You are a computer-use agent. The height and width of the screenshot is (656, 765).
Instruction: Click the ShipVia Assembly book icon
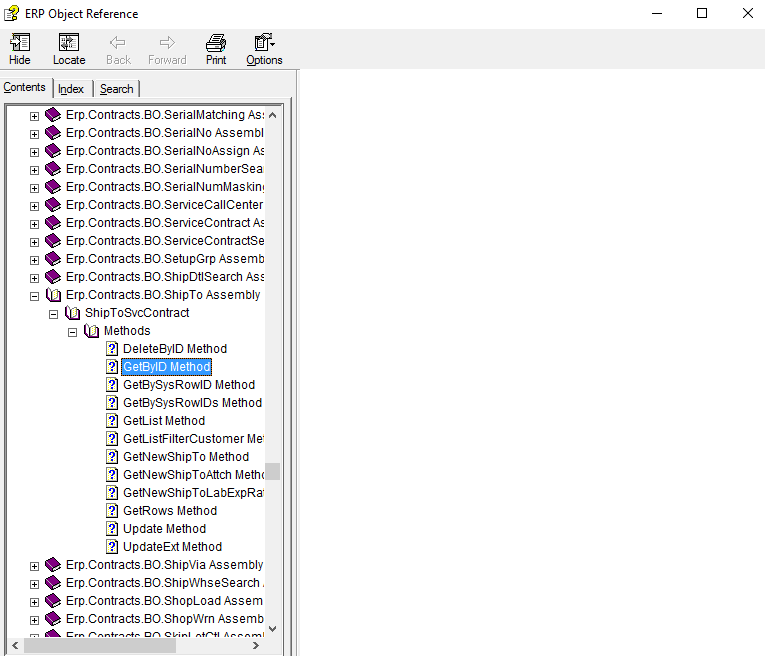(53, 565)
